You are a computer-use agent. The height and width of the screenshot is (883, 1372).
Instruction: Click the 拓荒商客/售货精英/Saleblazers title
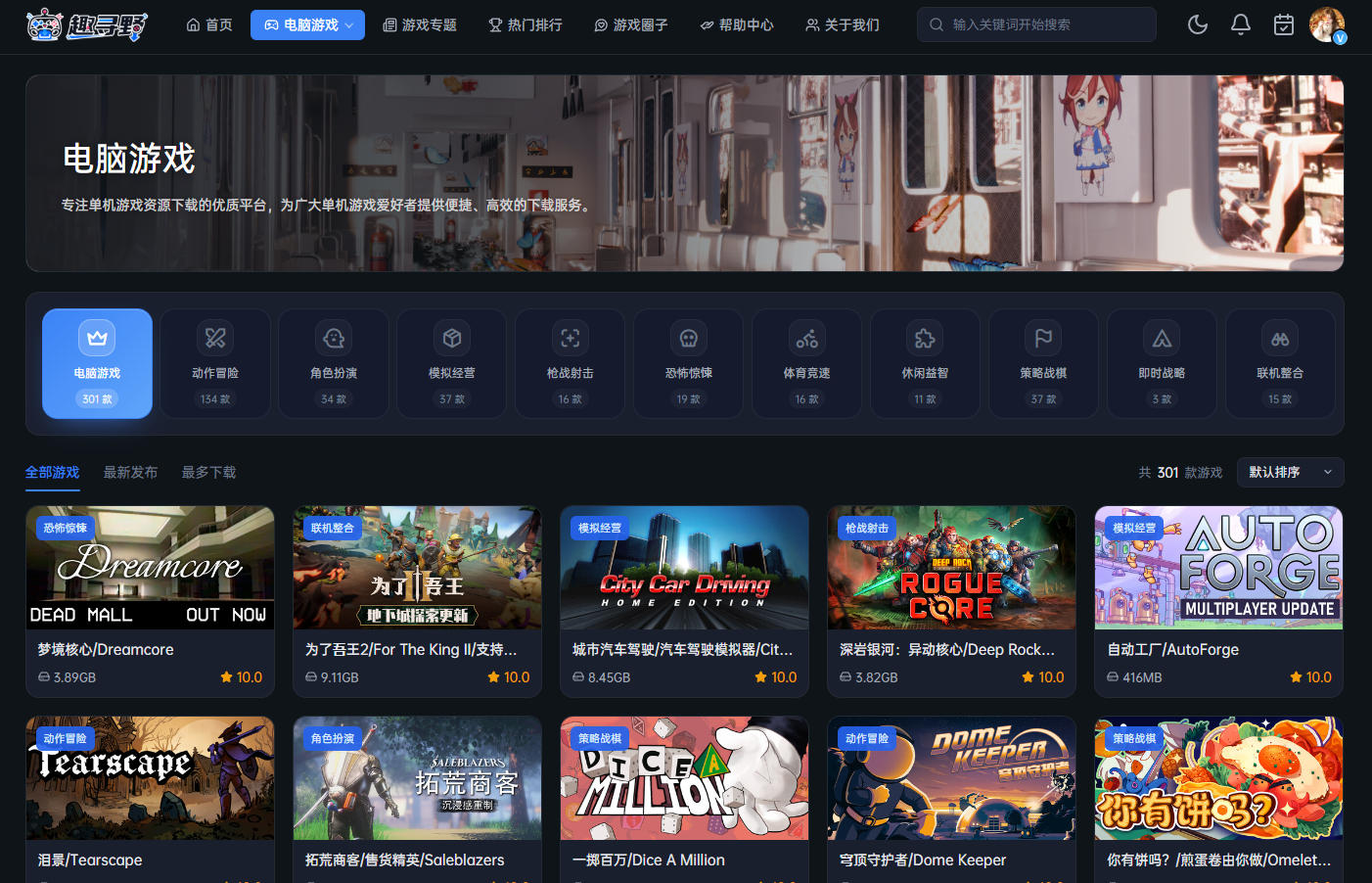point(405,860)
